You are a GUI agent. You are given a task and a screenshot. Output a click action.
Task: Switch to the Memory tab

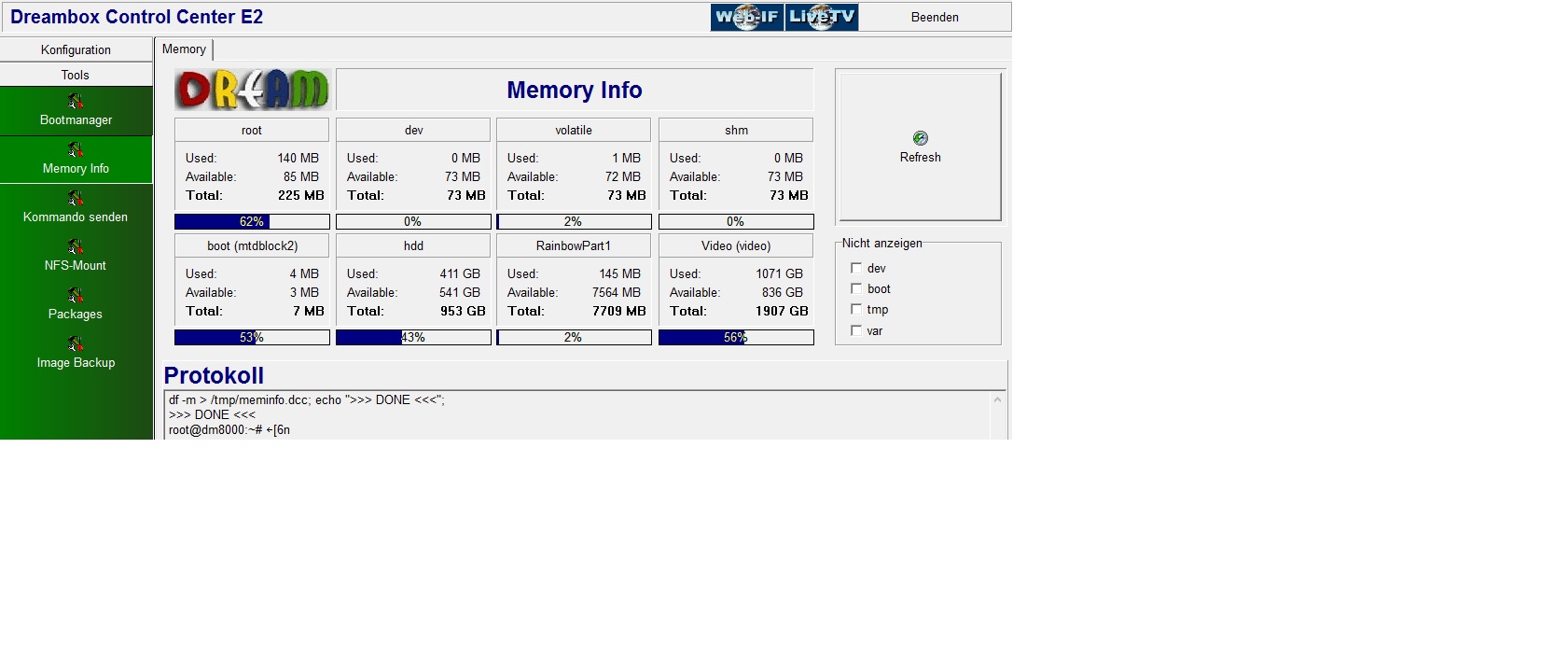(184, 49)
